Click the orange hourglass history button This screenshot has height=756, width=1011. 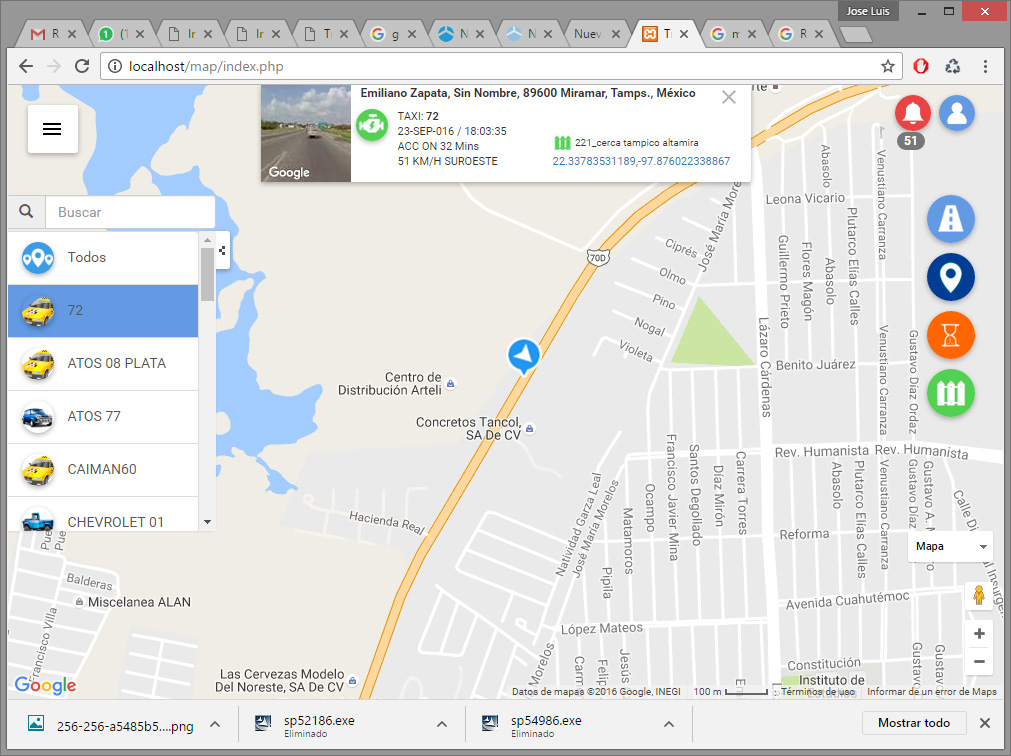tap(950, 335)
